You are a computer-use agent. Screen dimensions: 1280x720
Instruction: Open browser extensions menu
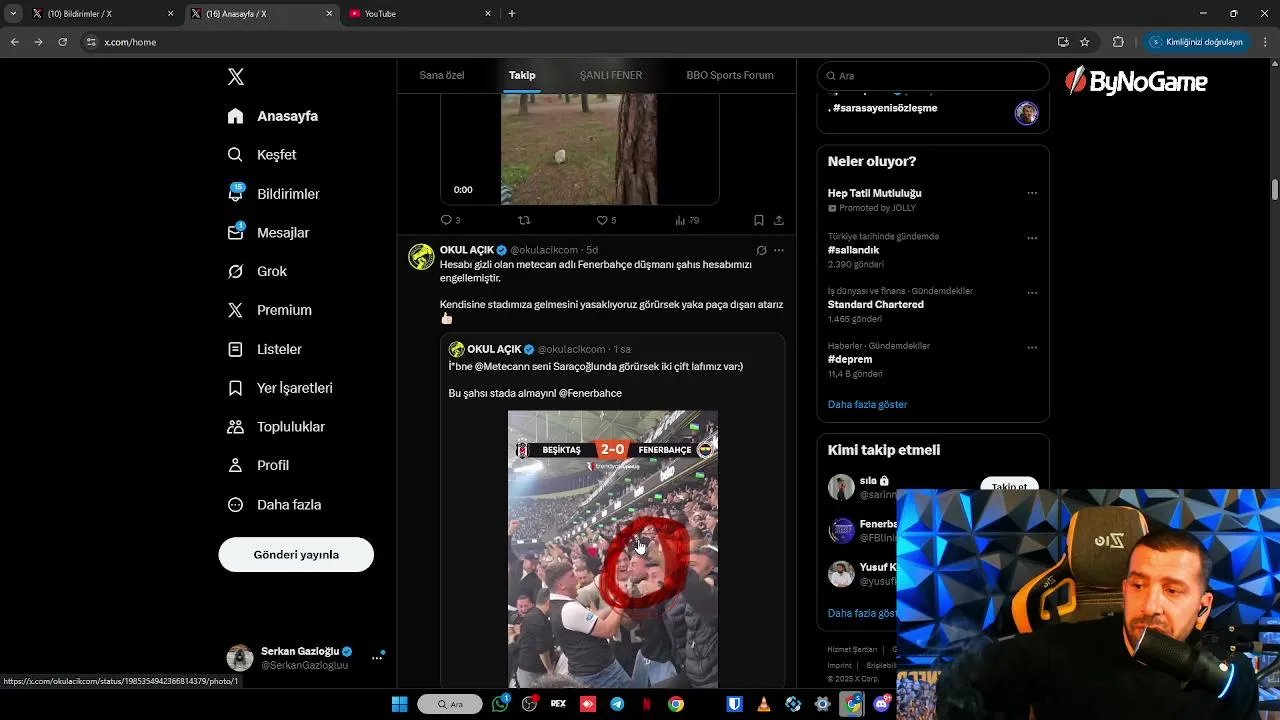(x=1118, y=42)
